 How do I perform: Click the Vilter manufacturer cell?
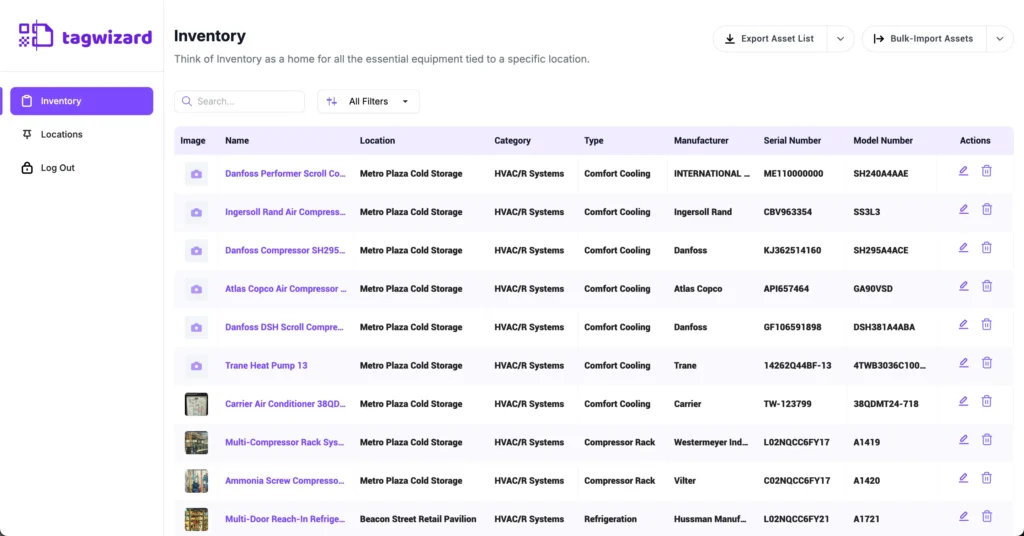[685, 481]
